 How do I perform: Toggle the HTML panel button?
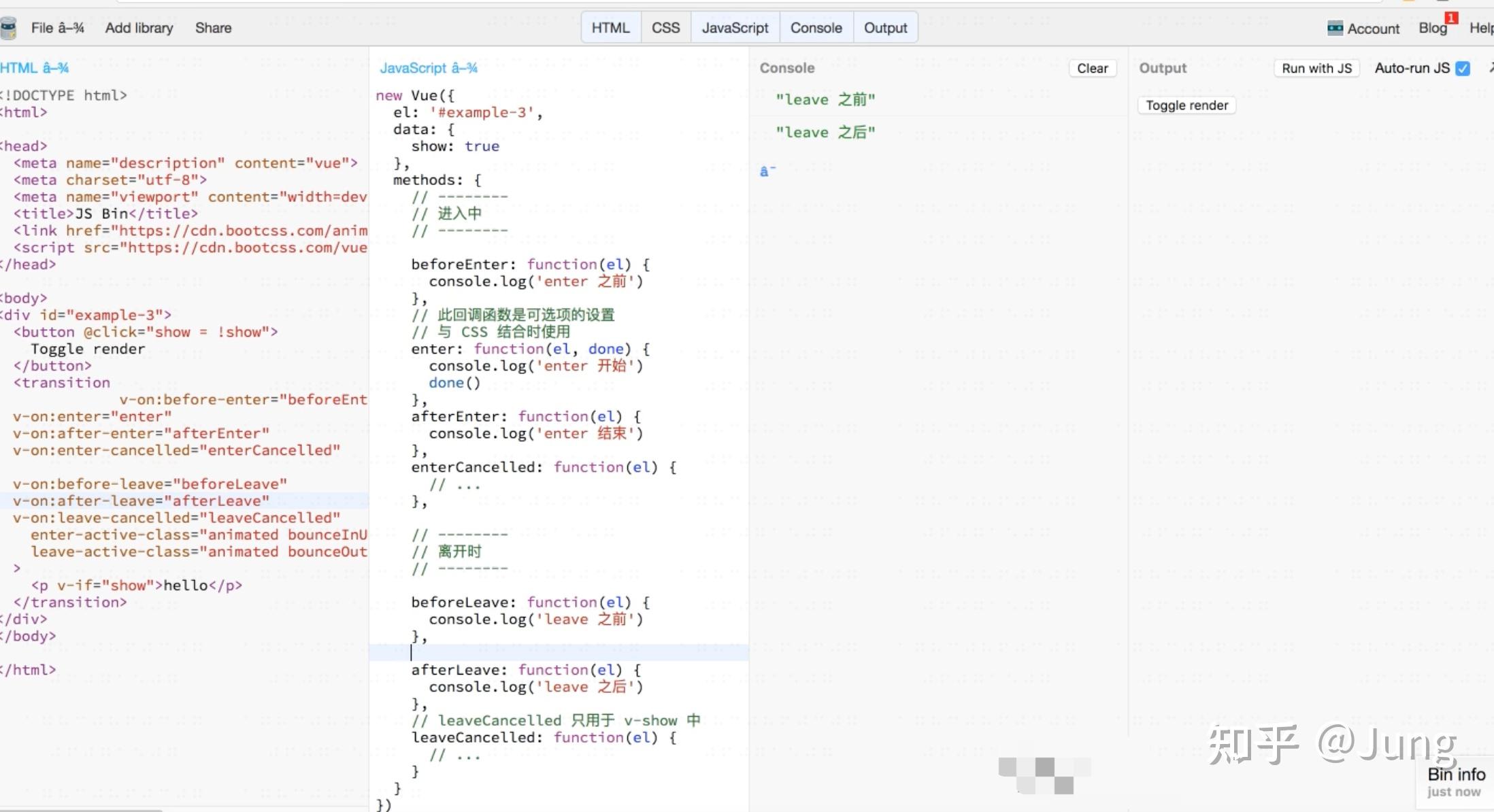point(610,28)
